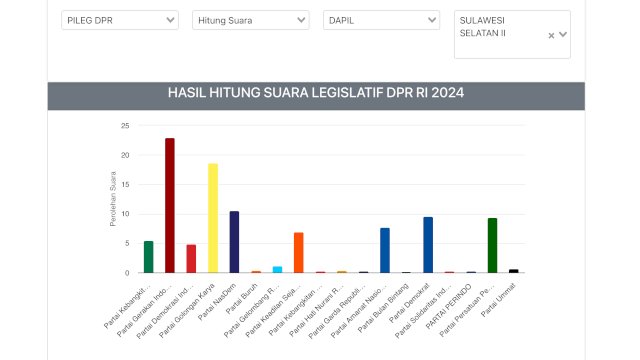Click the green Partai Kebangkitan bar
The image size is (640, 360).
[x=149, y=257]
